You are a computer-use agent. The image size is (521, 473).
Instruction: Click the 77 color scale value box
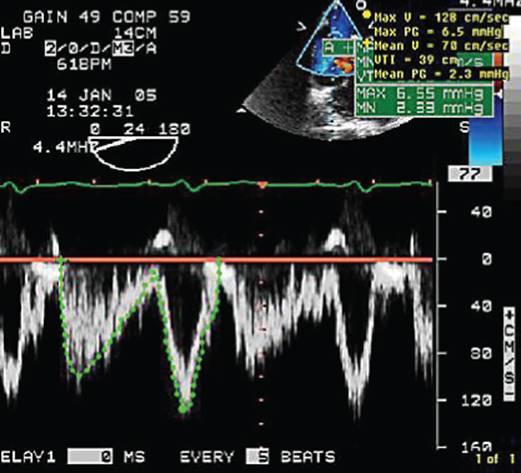[x=470, y=174]
